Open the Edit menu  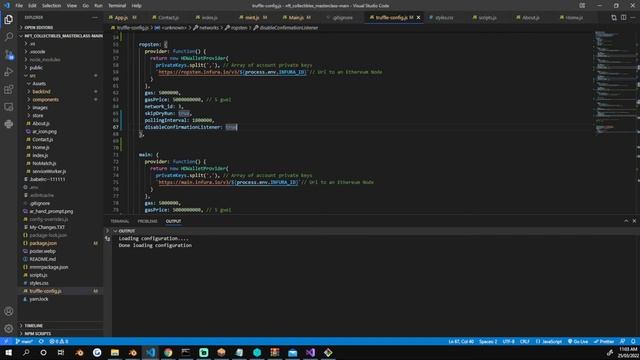tap(32, 6)
